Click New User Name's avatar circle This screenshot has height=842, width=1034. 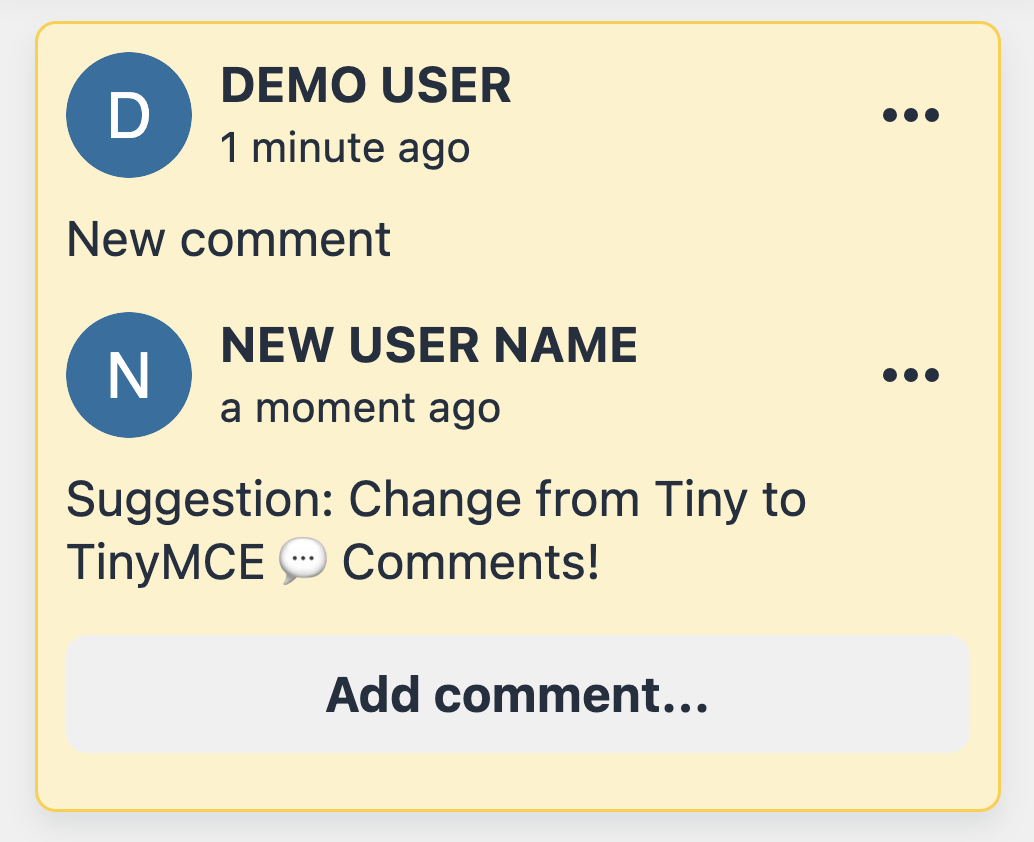[x=128, y=374]
